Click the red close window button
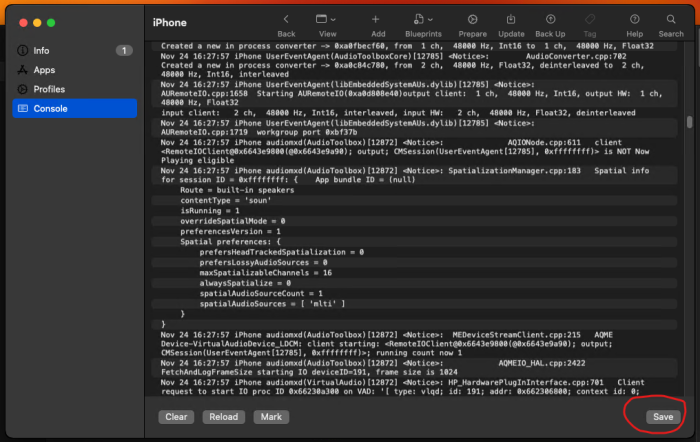The width and height of the screenshot is (700, 442). 23,23
